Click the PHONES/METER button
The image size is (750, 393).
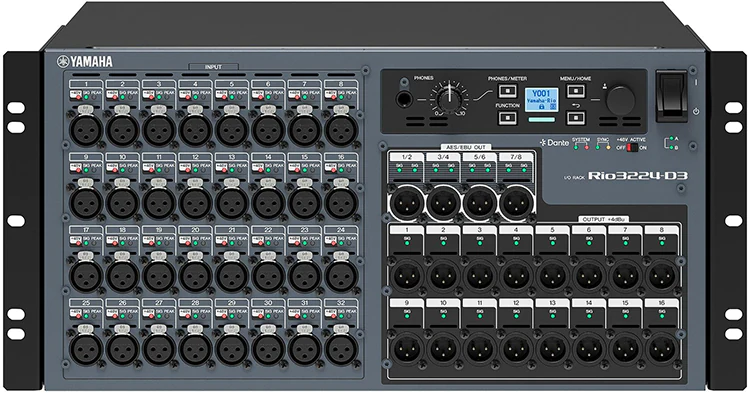(507, 91)
